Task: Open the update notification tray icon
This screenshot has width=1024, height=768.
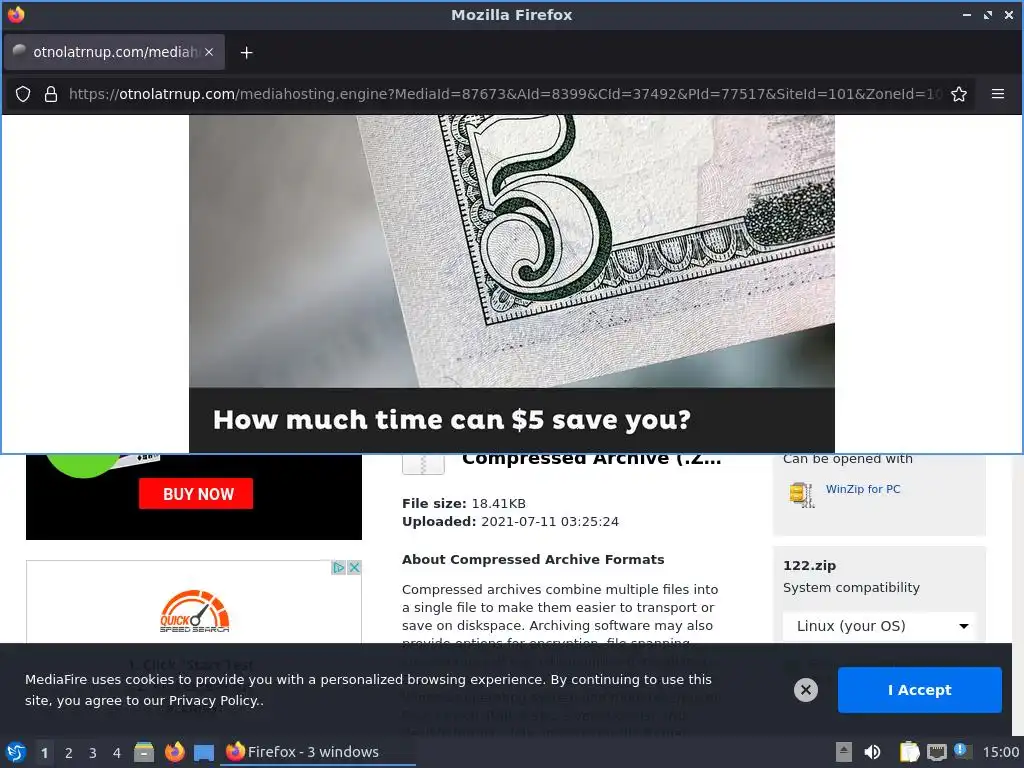Action: 963,751
